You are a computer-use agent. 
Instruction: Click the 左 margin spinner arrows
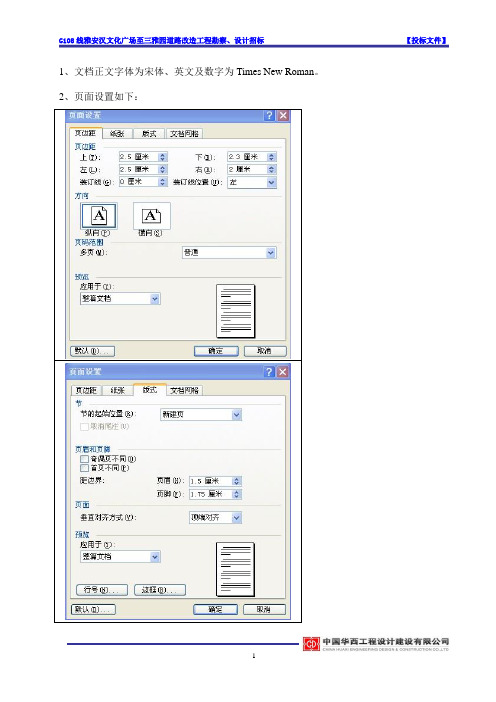pyautogui.click(x=163, y=170)
